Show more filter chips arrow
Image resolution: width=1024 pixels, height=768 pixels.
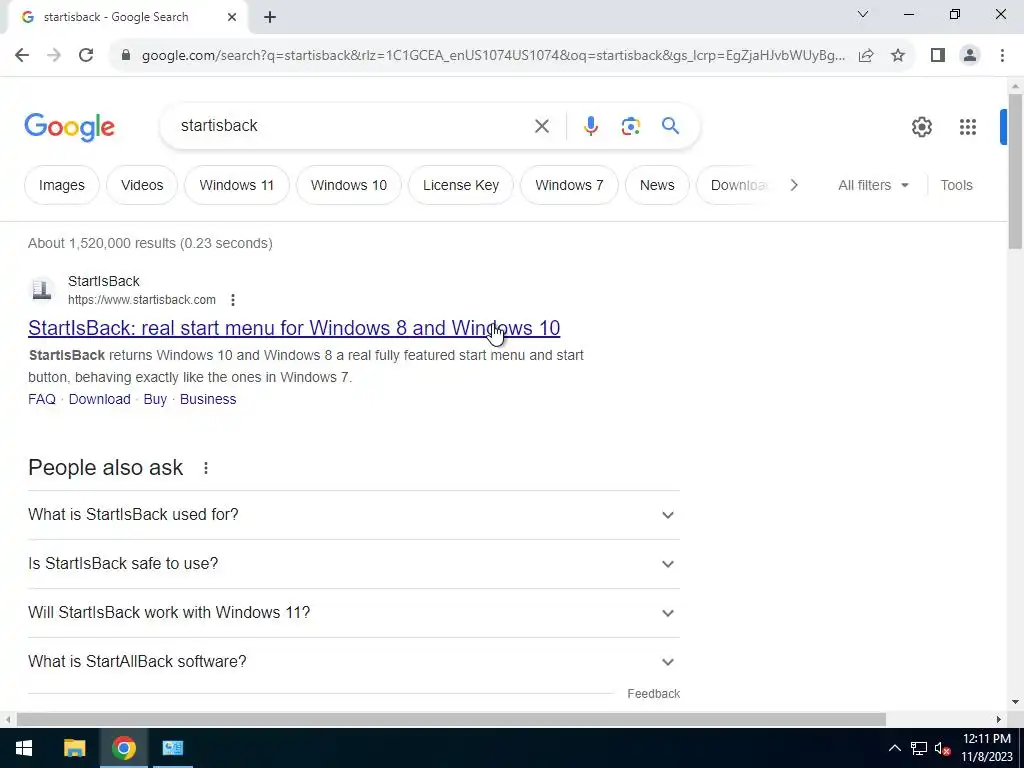tap(793, 185)
